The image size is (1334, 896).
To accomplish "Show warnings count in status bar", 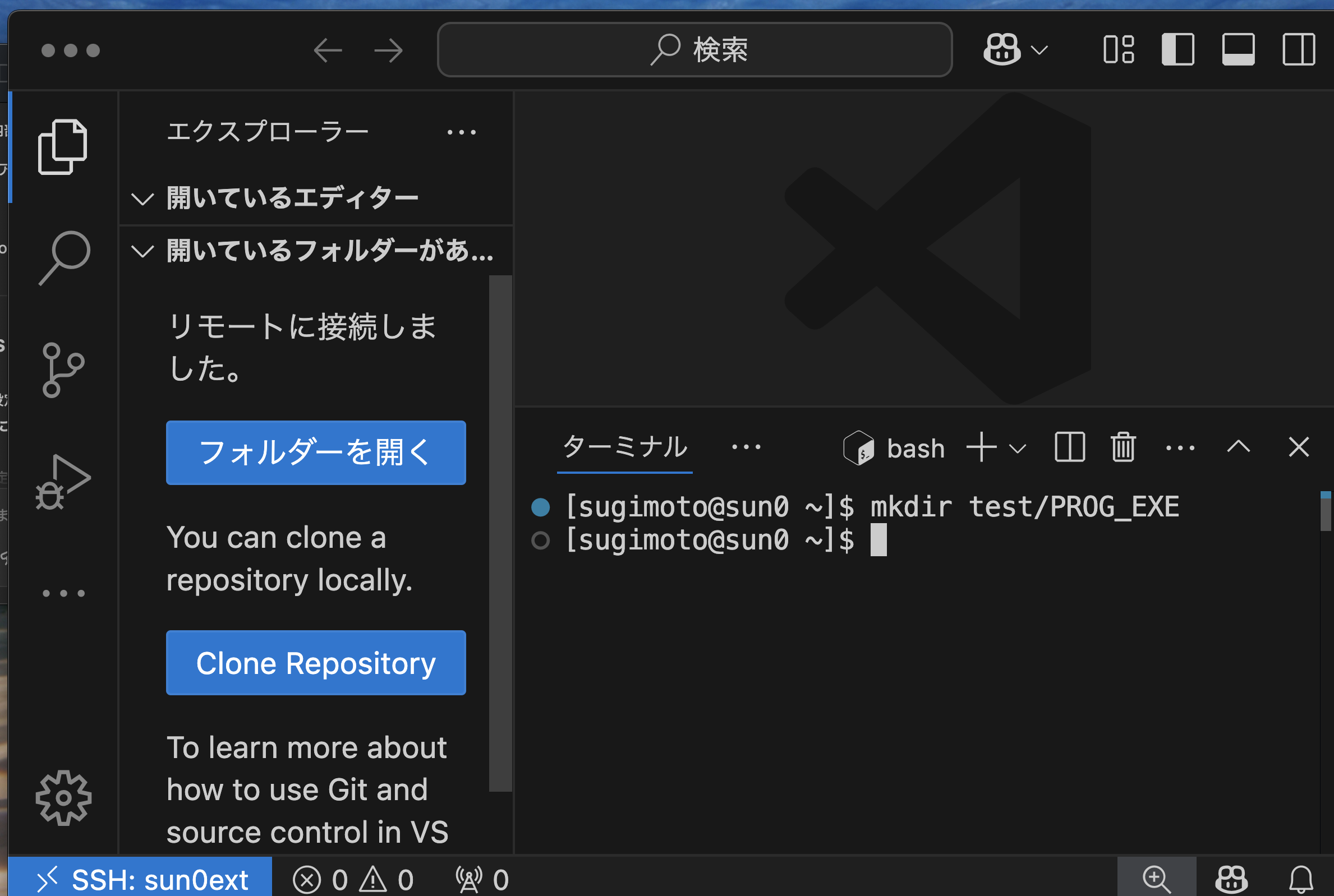I will click(387, 879).
